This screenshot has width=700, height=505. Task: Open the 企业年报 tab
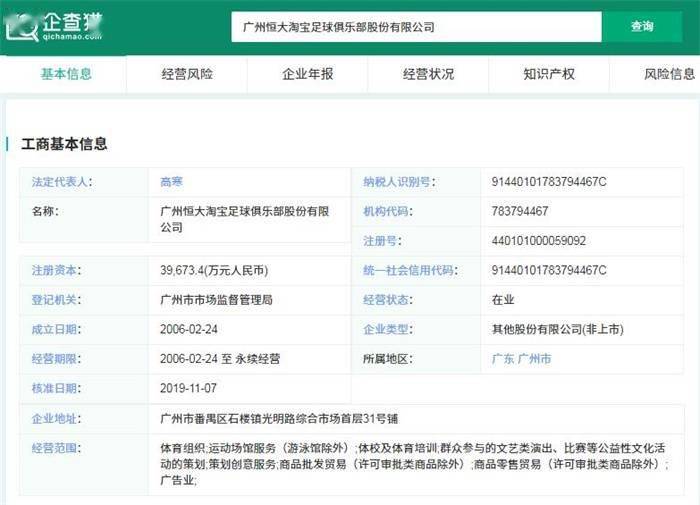[308, 74]
